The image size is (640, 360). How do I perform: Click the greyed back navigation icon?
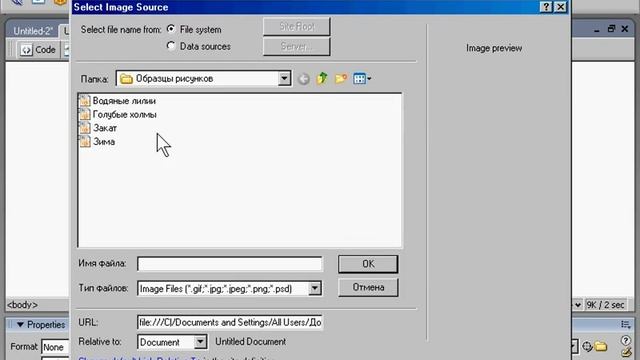(x=303, y=79)
